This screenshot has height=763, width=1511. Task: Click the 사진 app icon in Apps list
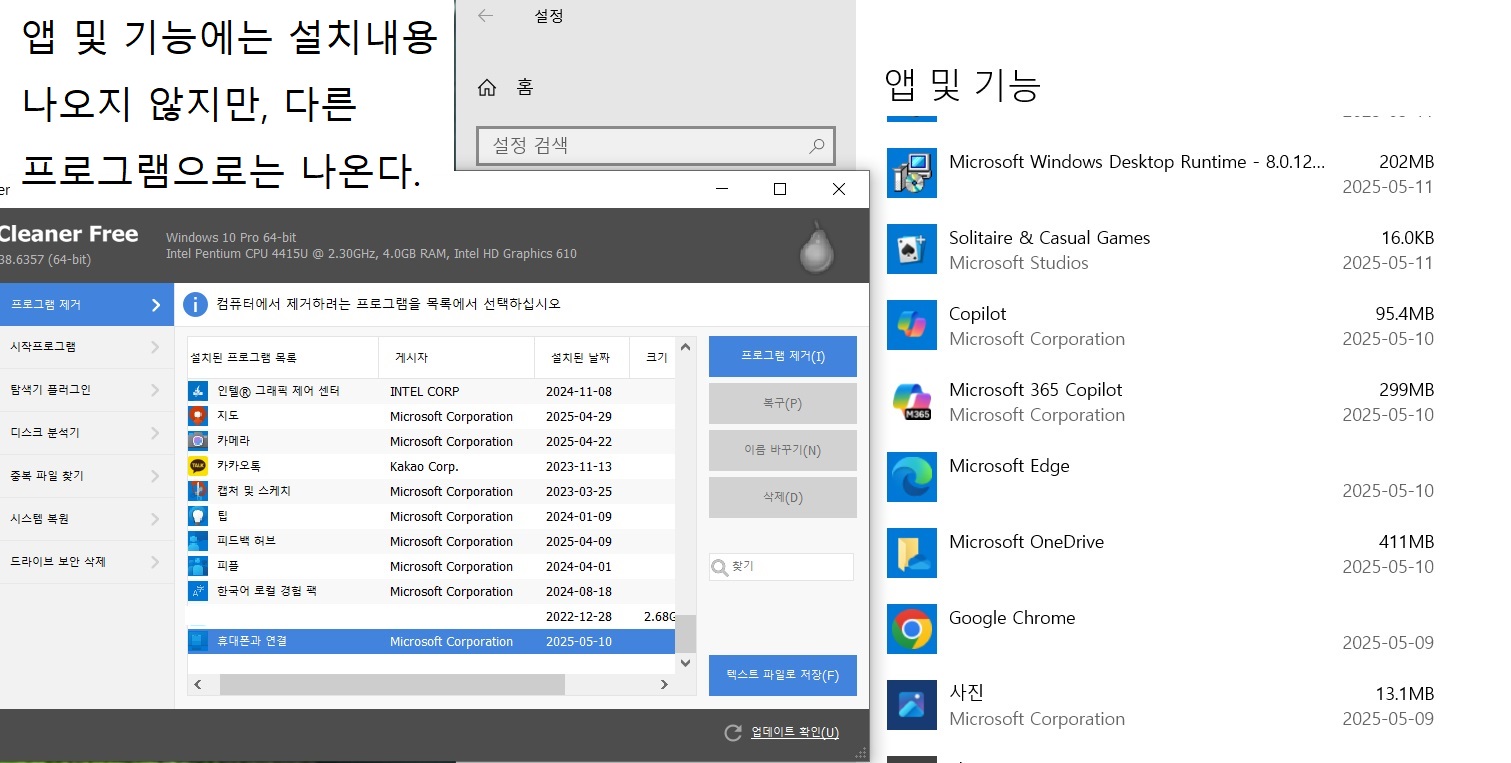(912, 705)
